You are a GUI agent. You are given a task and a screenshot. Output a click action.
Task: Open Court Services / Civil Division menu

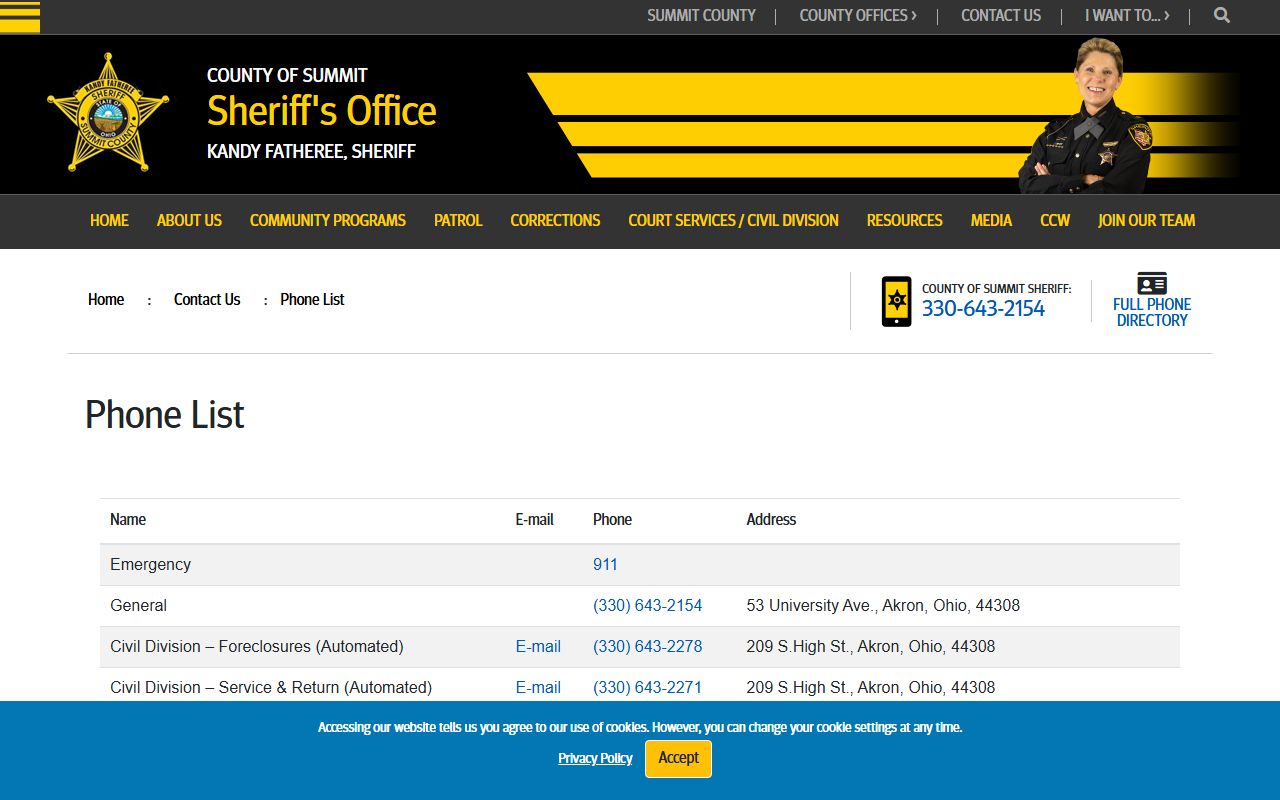coord(733,220)
